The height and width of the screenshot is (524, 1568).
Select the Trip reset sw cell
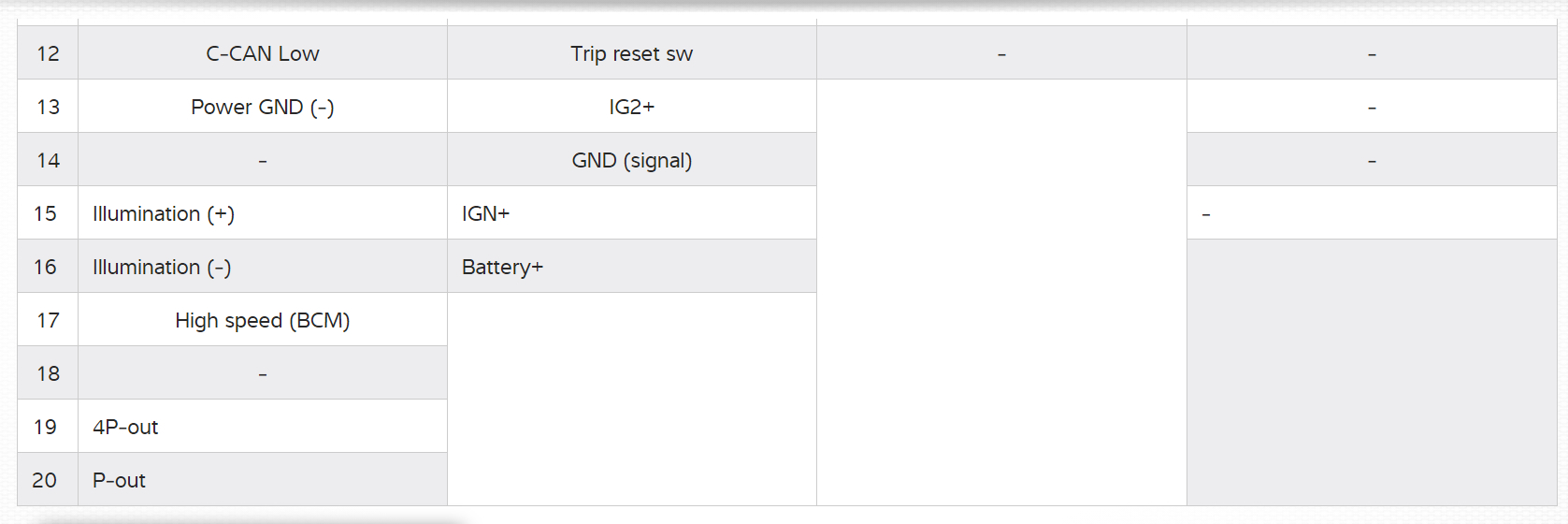(x=632, y=54)
